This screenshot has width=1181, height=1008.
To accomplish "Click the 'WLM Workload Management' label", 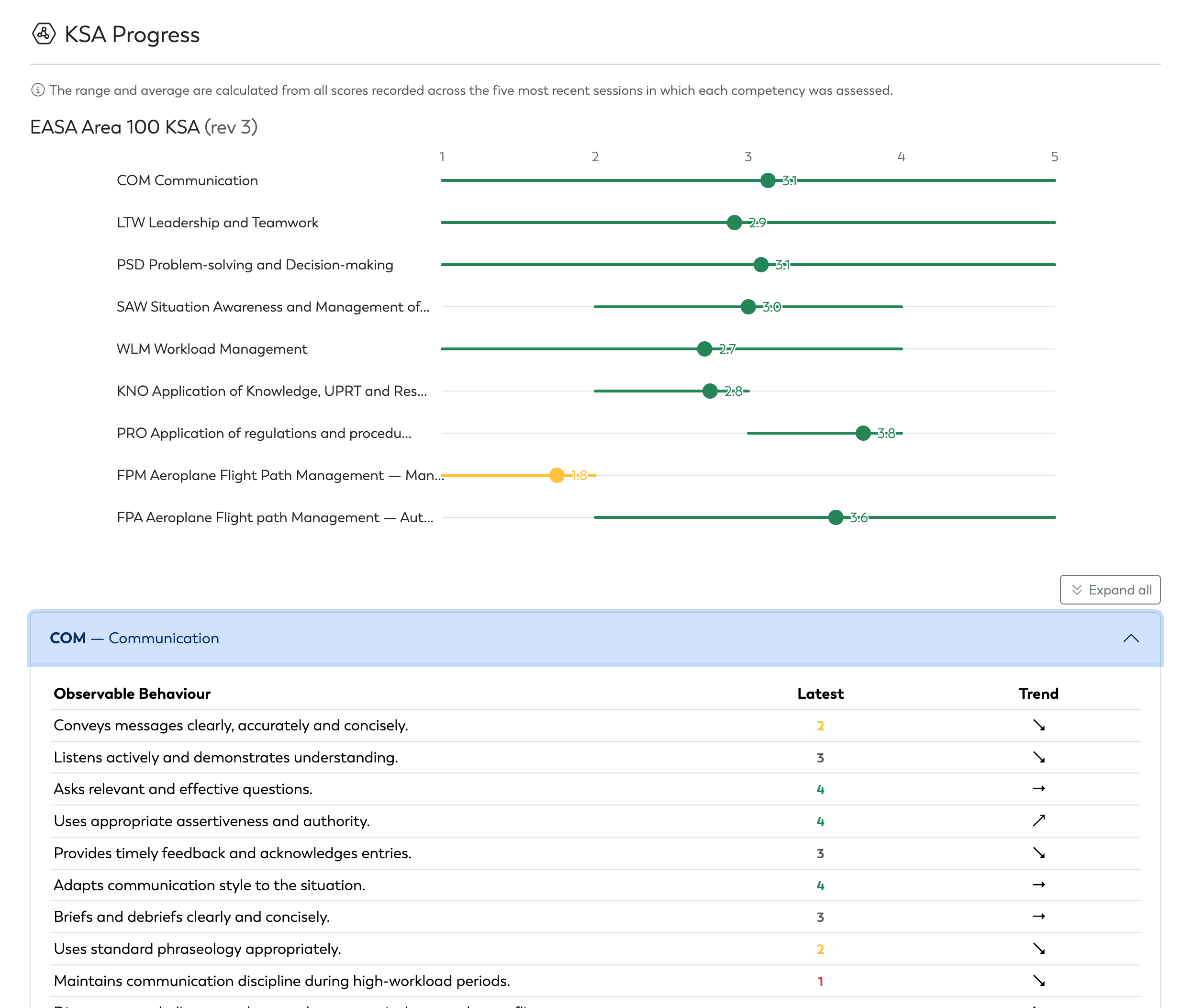I will click(212, 349).
